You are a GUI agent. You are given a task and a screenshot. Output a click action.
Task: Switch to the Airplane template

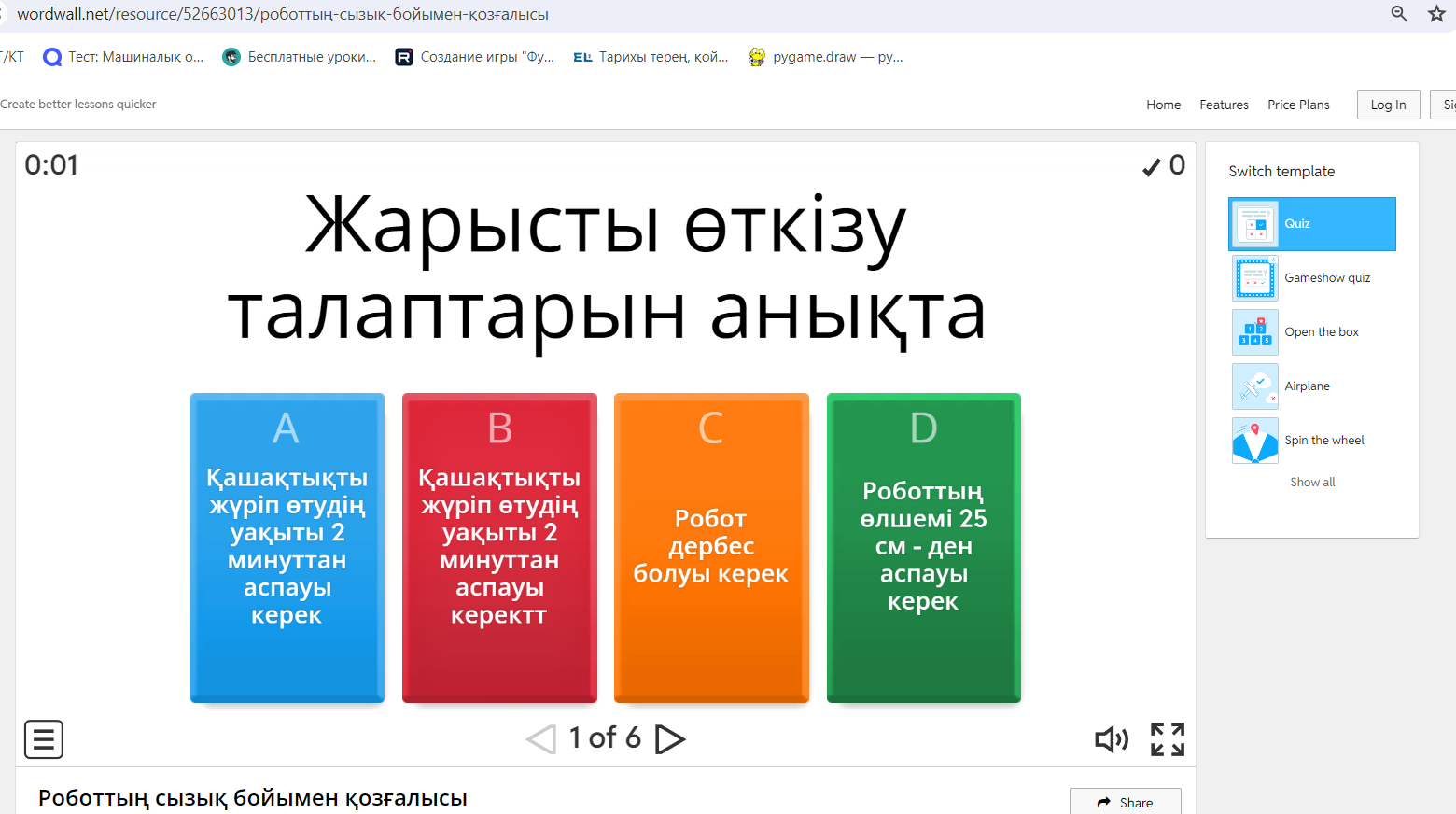[1312, 386]
